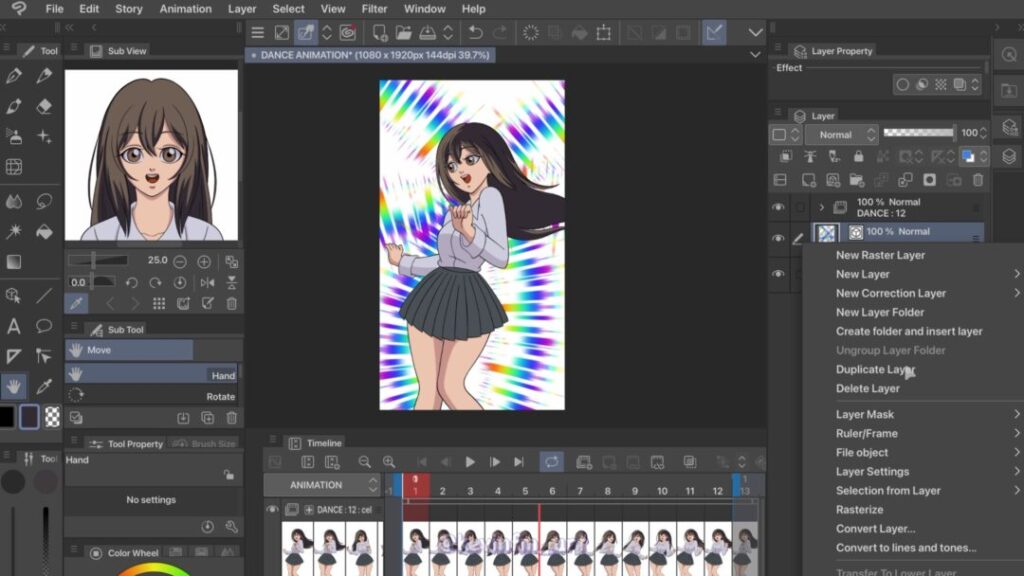Expand the DANCE : 12 layer folder
Screen dimensions: 1024x576
(x=822, y=208)
